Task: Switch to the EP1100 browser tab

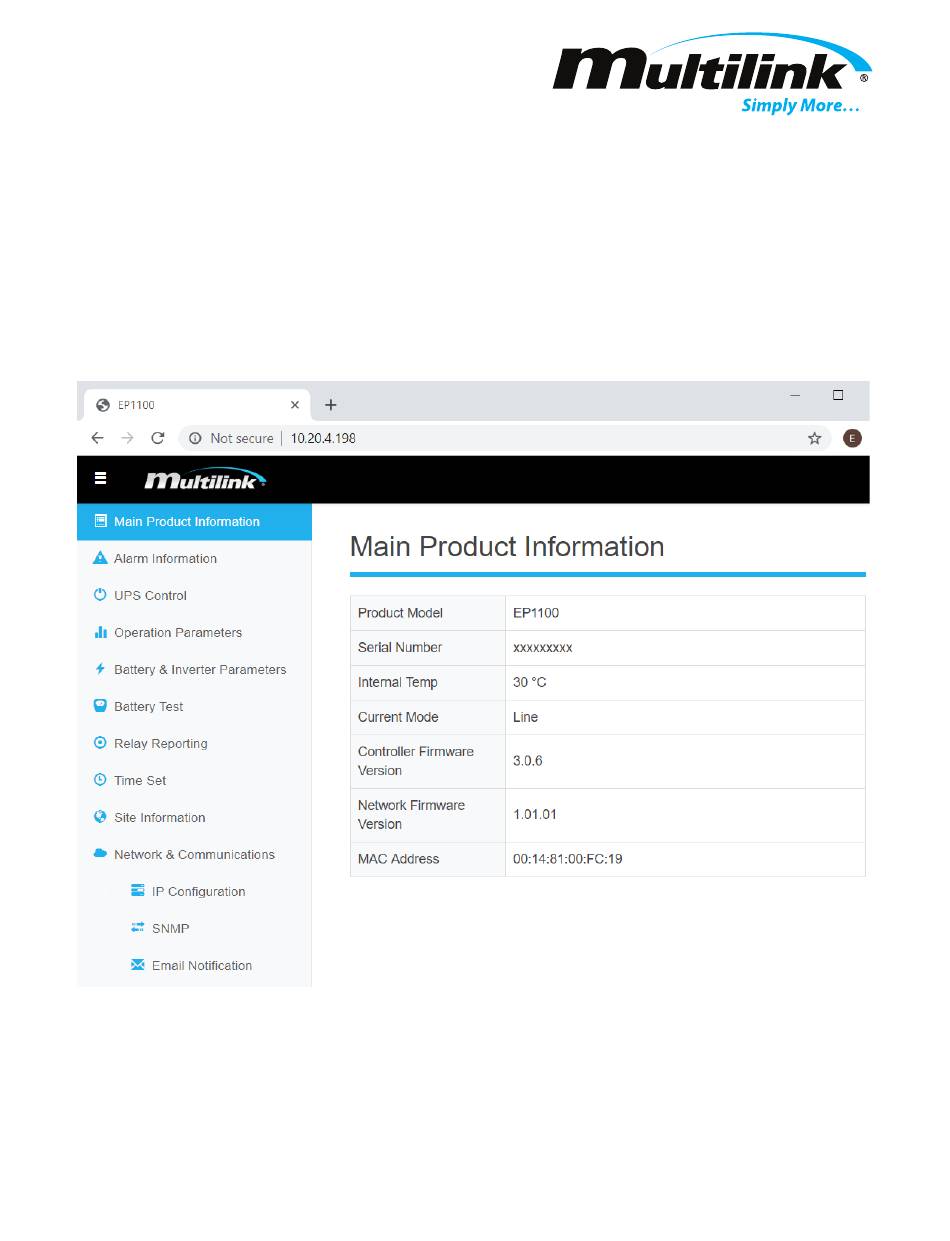Action: [196, 405]
